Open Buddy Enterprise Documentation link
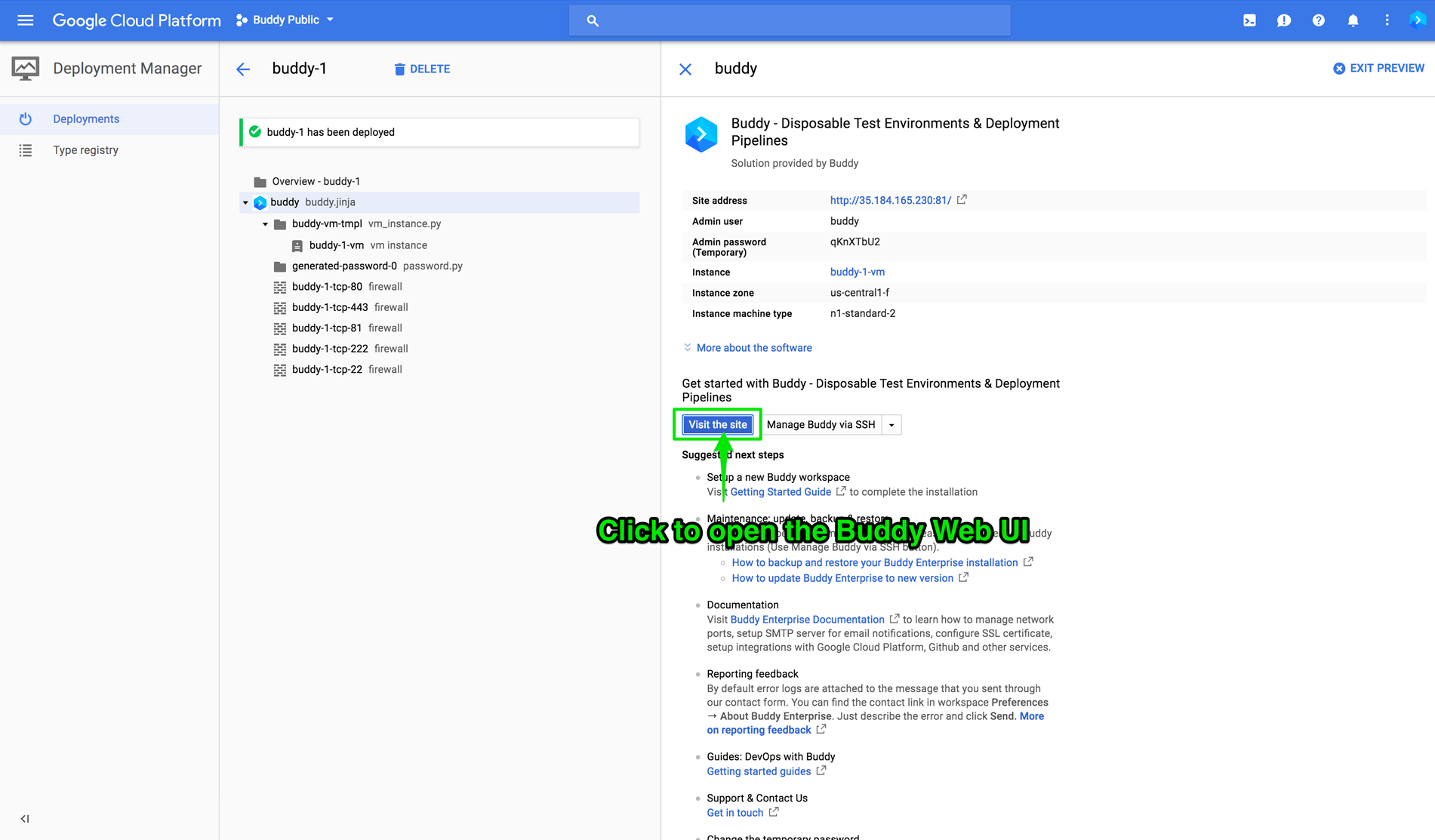This screenshot has height=840, width=1435. pyautogui.click(x=807, y=620)
